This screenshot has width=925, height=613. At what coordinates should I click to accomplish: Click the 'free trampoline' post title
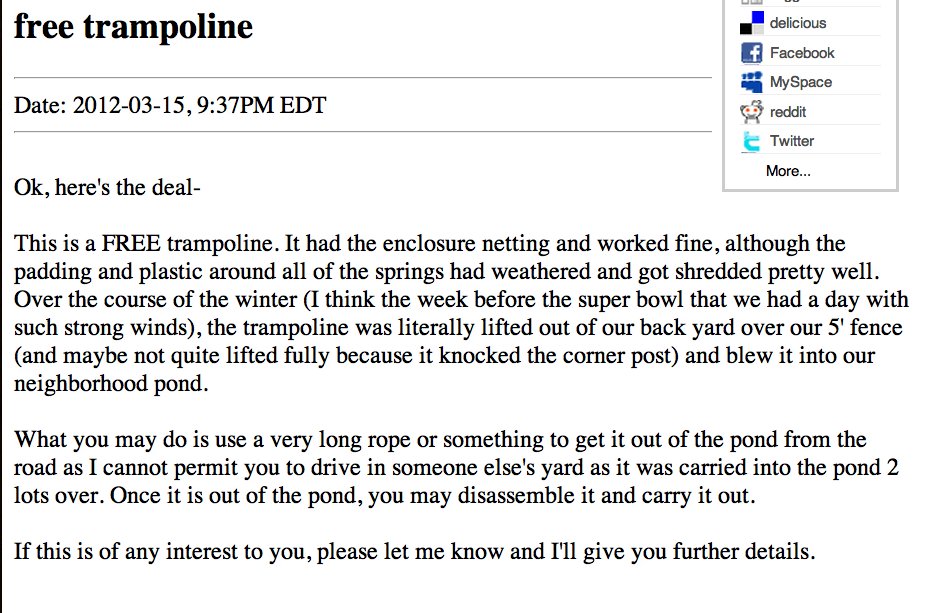coord(133,27)
